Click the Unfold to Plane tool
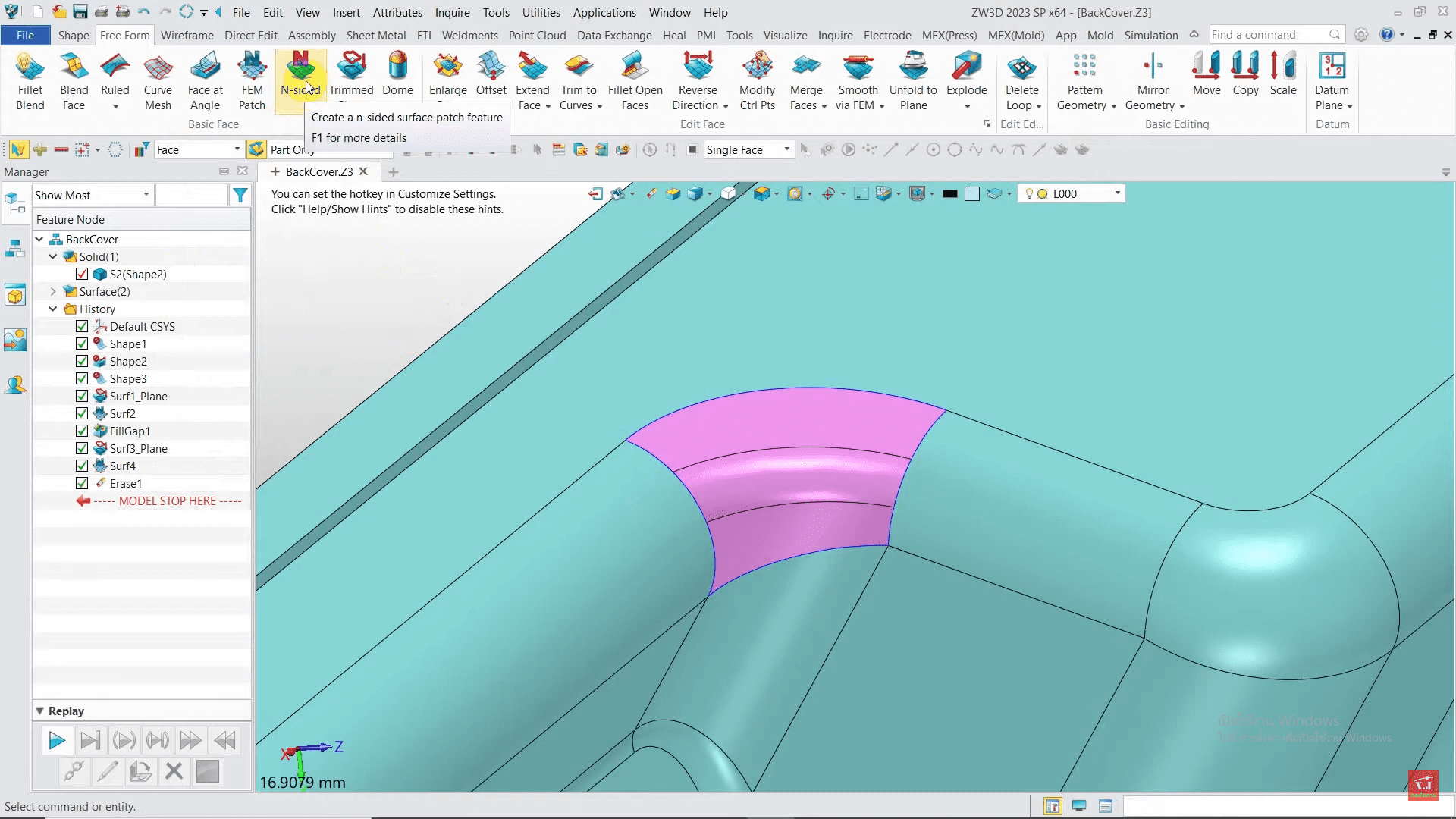 click(913, 80)
